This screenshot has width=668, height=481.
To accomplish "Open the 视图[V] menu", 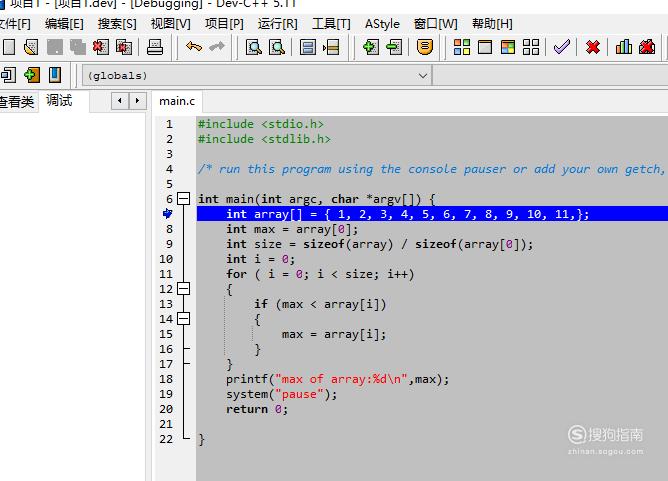I will pos(170,24).
